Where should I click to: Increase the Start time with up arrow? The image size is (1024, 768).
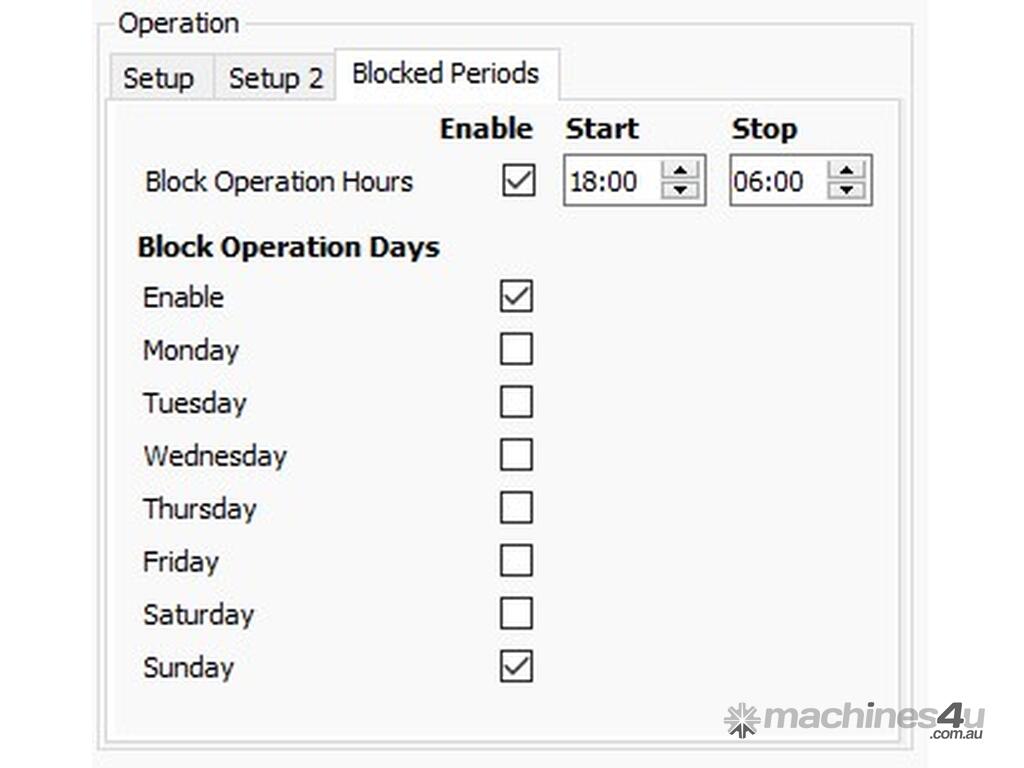[x=681, y=171]
